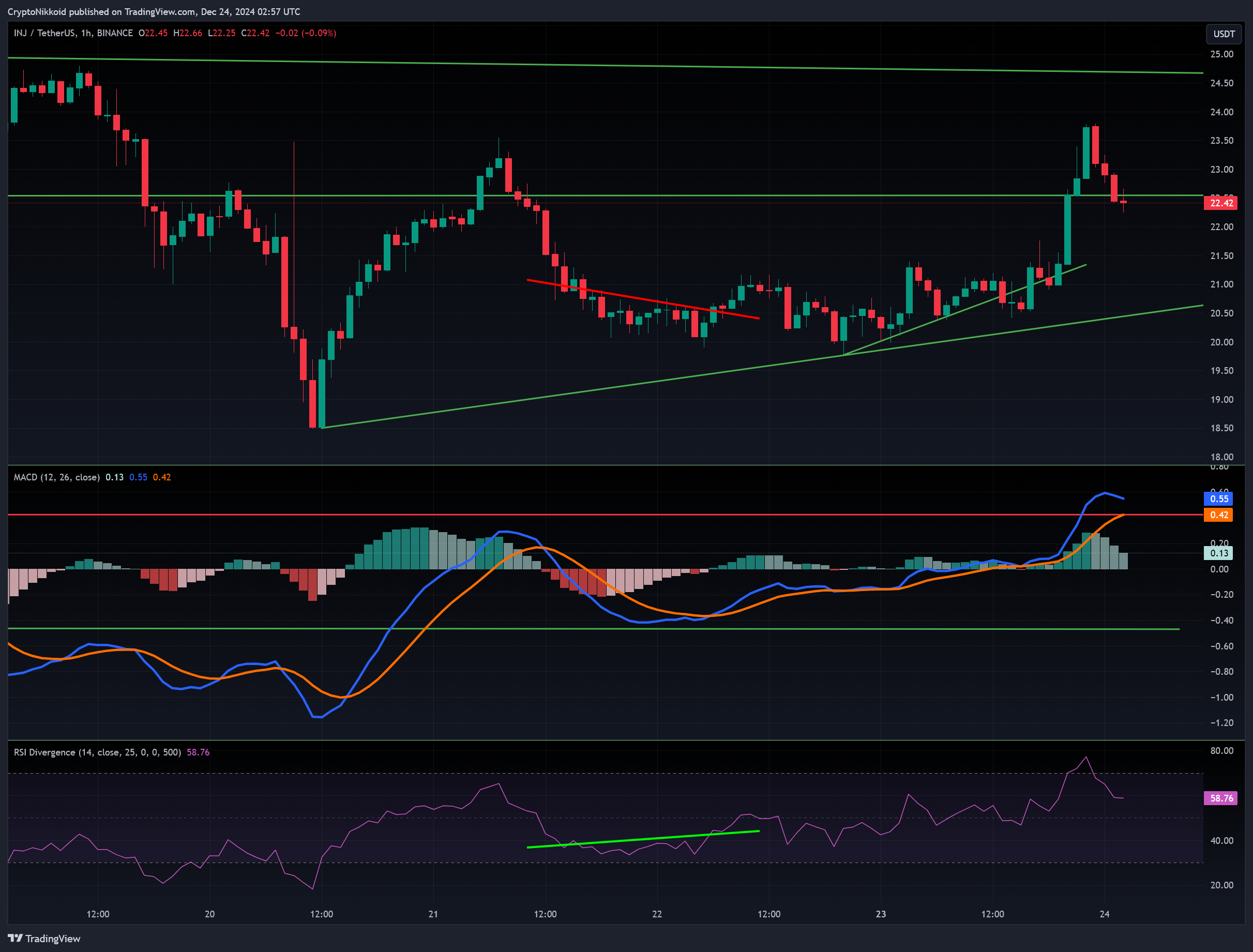Image resolution: width=1253 pixels, height=952 pixels.
Task: Click the −0.60 MACD axis label
Action: pos(1221,646)
